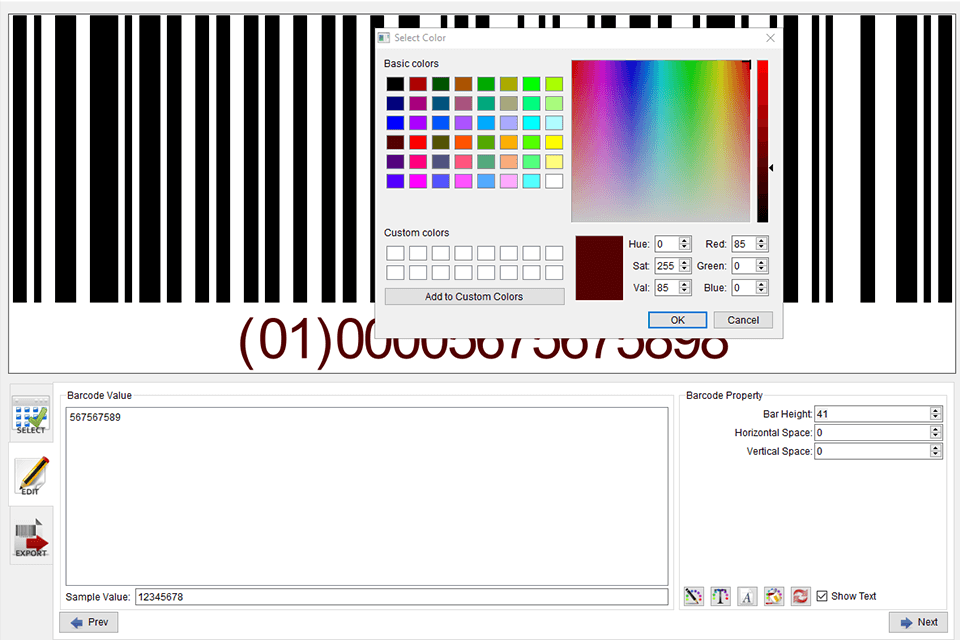Confirm the color with OK
This screenshot has width=960, height=640.
tap(677, 320)
